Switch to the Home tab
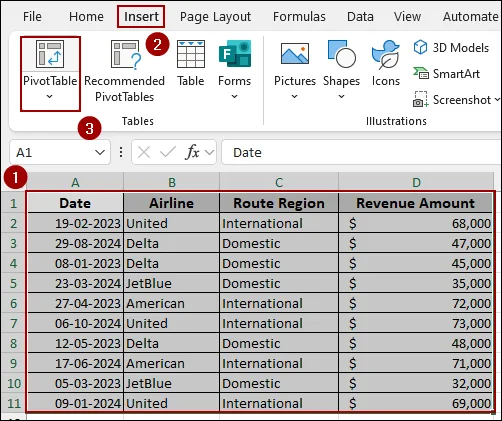Viewport: 502px width, 421px height. tap(86, 16)
